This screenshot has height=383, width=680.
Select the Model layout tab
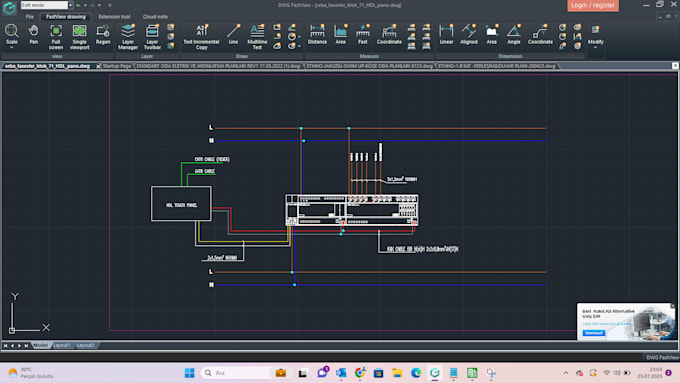click(x=41, y=345)
